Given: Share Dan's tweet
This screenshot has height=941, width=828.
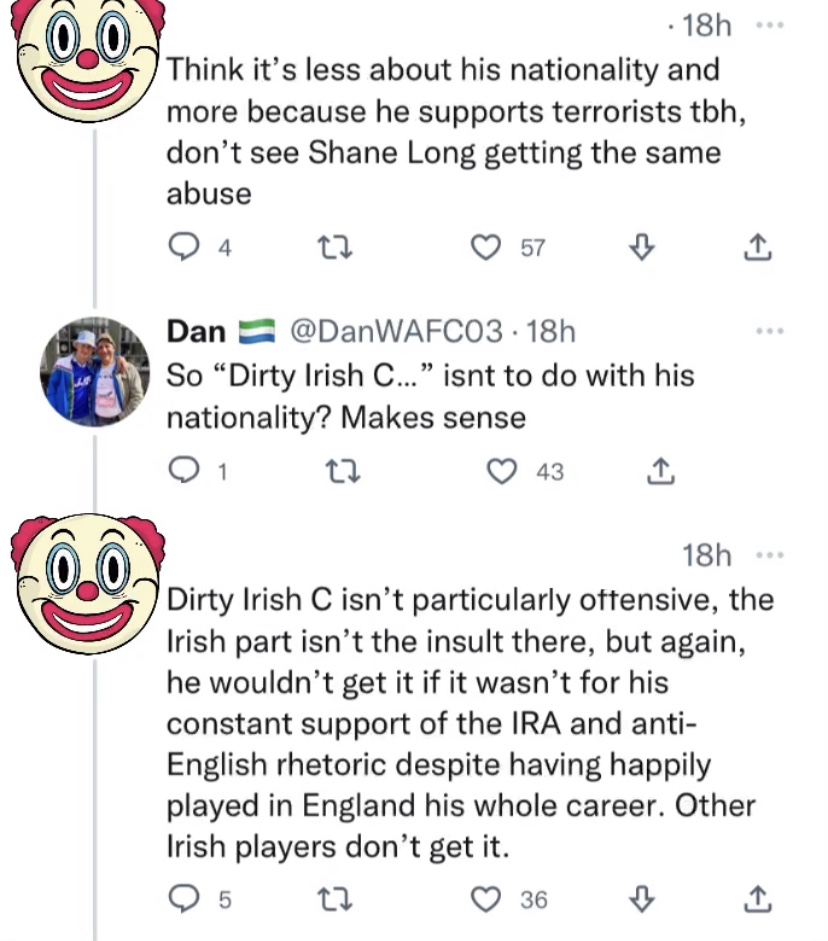Looking at the screenshot, I should 659,471.
